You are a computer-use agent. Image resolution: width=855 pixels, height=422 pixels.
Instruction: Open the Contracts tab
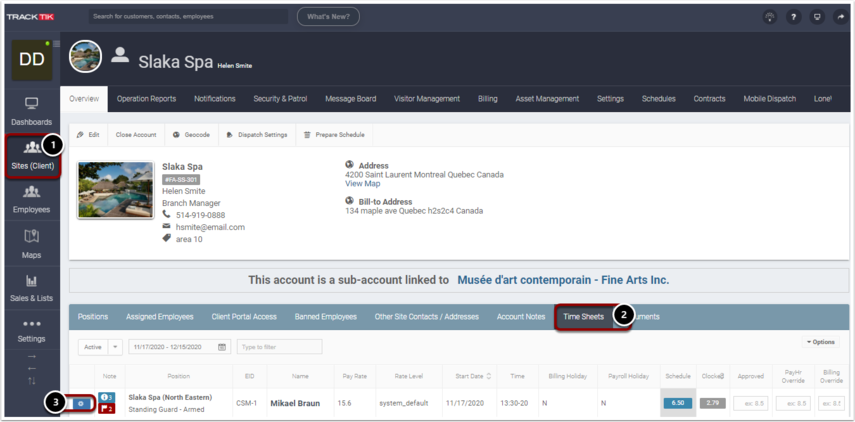tap(709, 99)
